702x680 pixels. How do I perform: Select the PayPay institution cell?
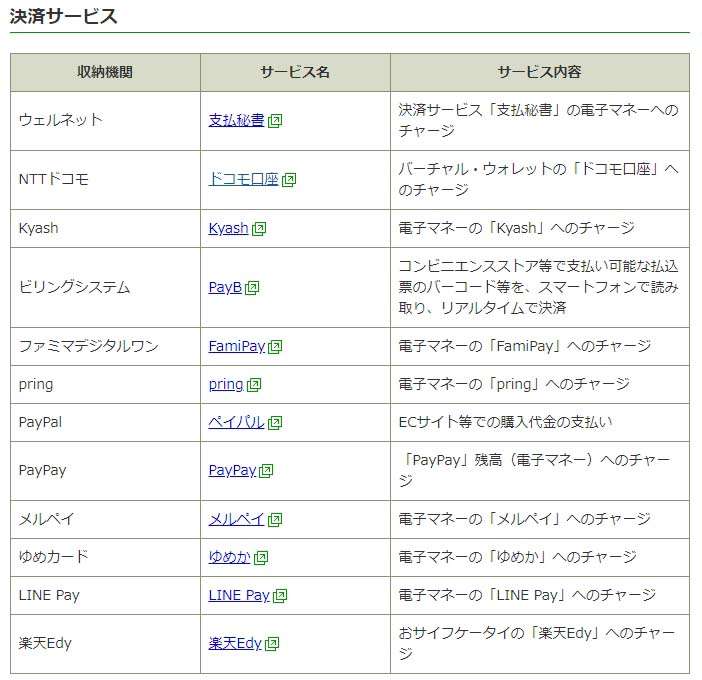(105, 471)
